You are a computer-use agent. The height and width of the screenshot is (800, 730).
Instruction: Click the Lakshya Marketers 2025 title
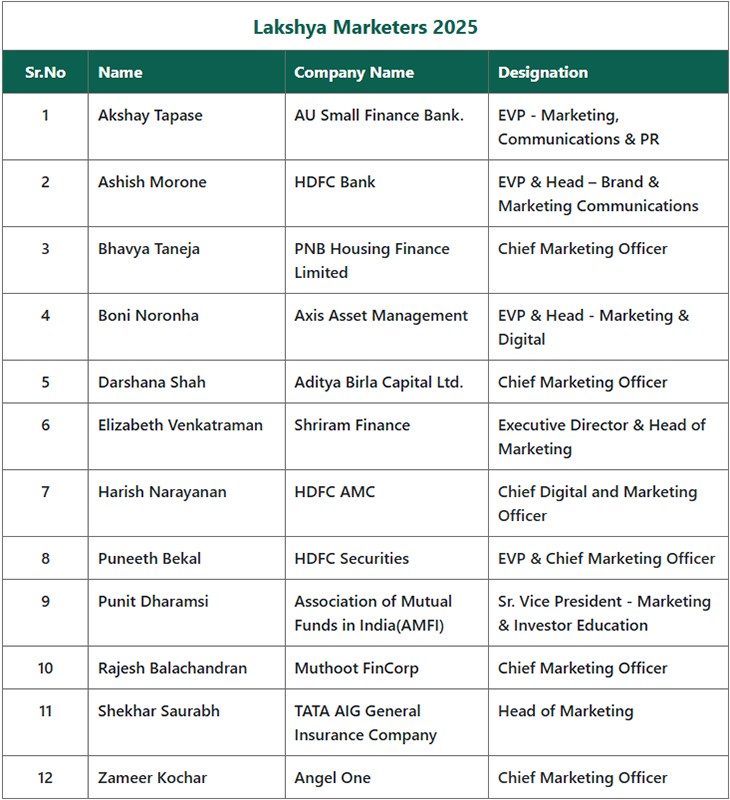[365, 27]
